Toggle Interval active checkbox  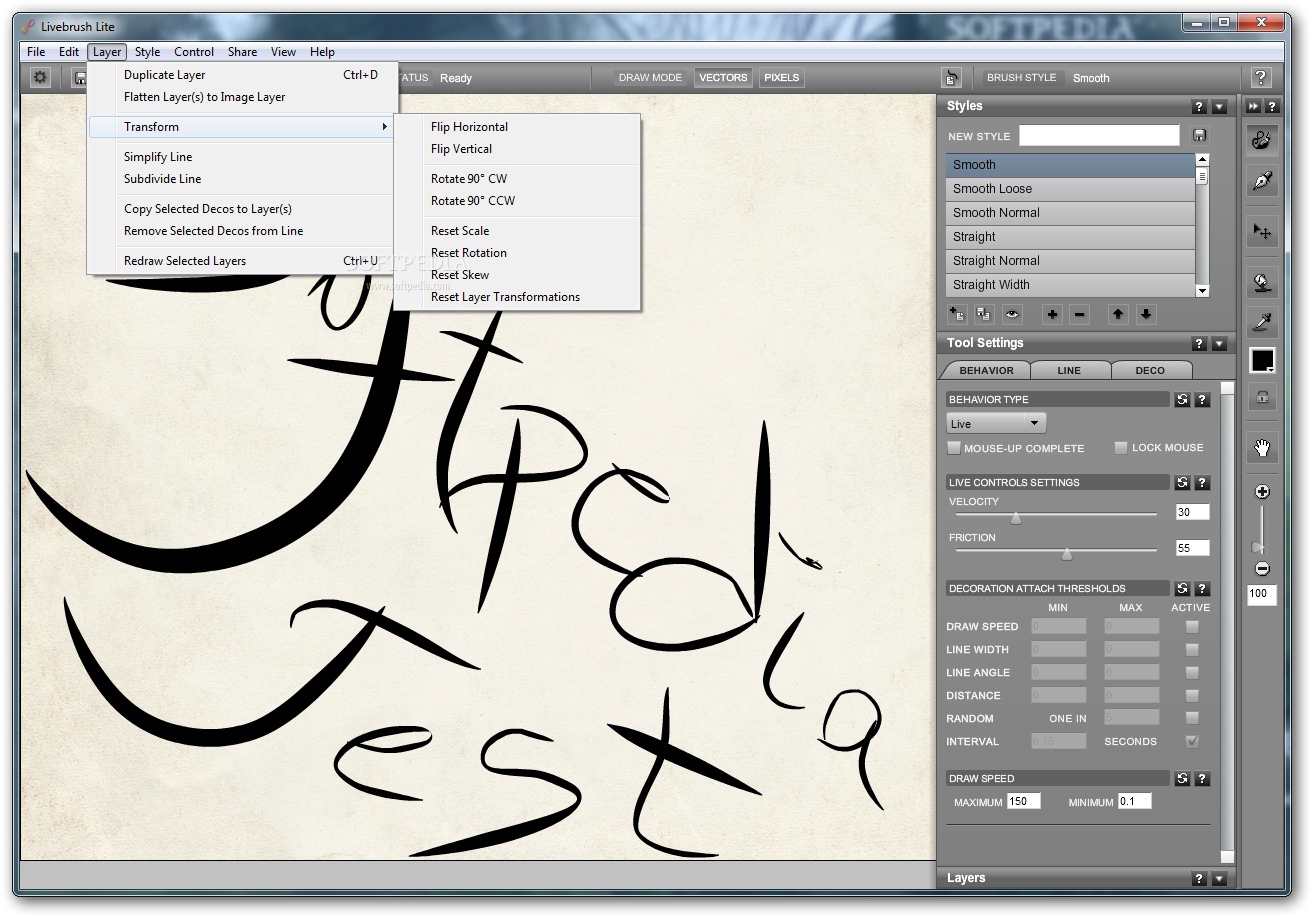point(1191,741)
